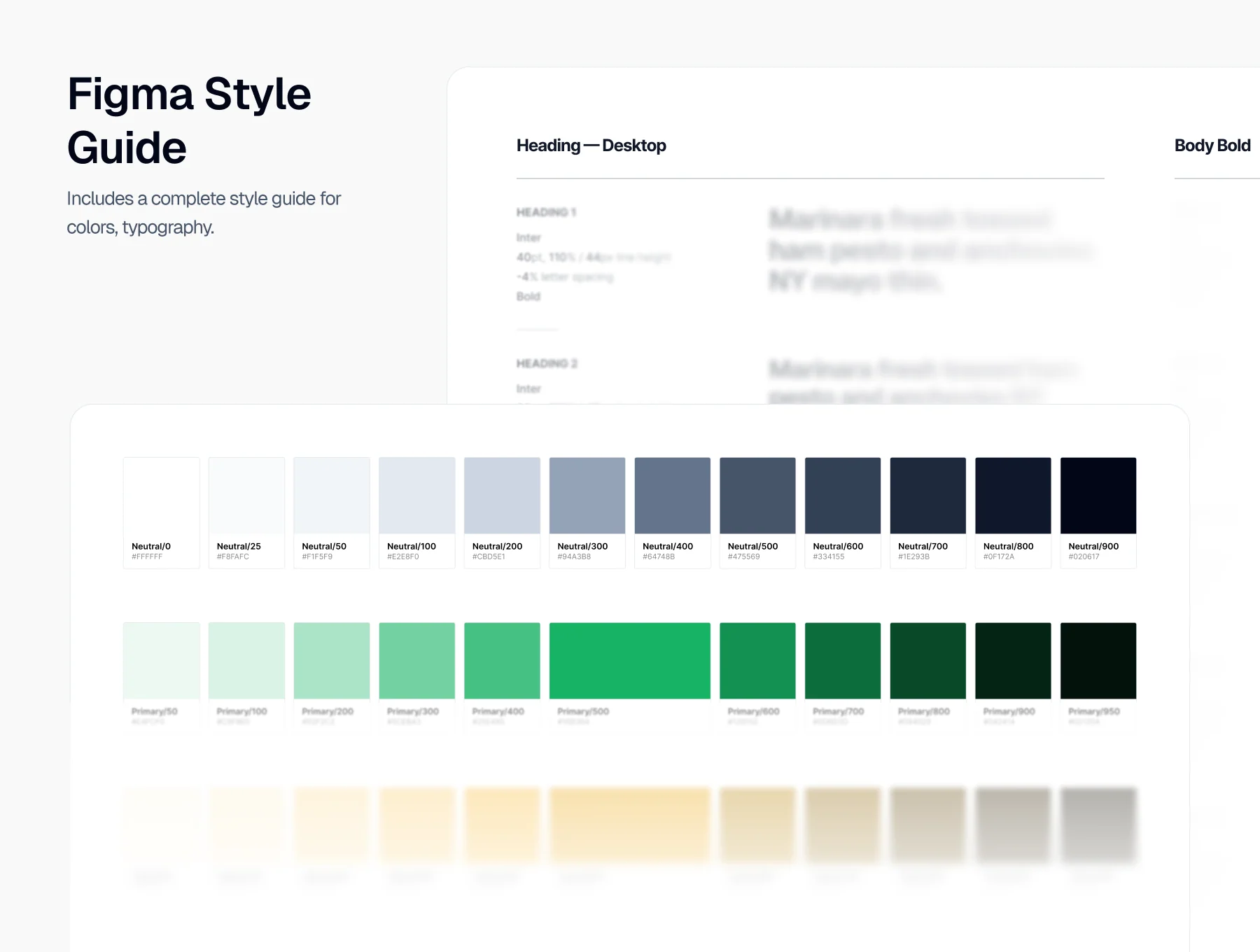
Task: Select the hex code "#FFFFFF"
Action: click(147, 557)
